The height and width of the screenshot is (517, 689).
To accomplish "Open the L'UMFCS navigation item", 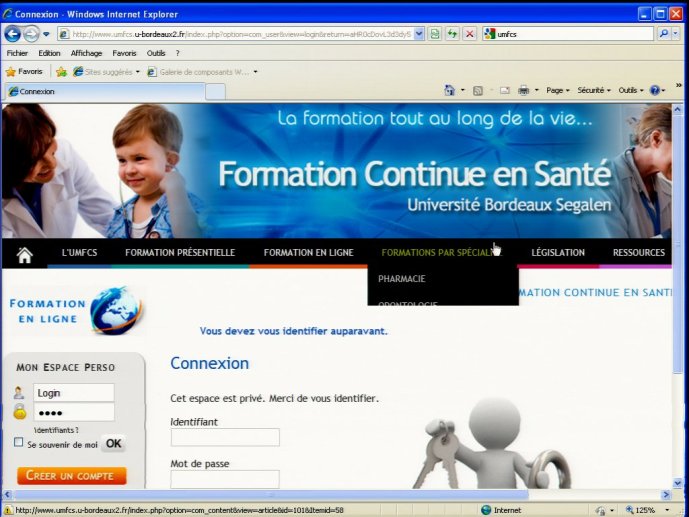I will click(80, 253).
